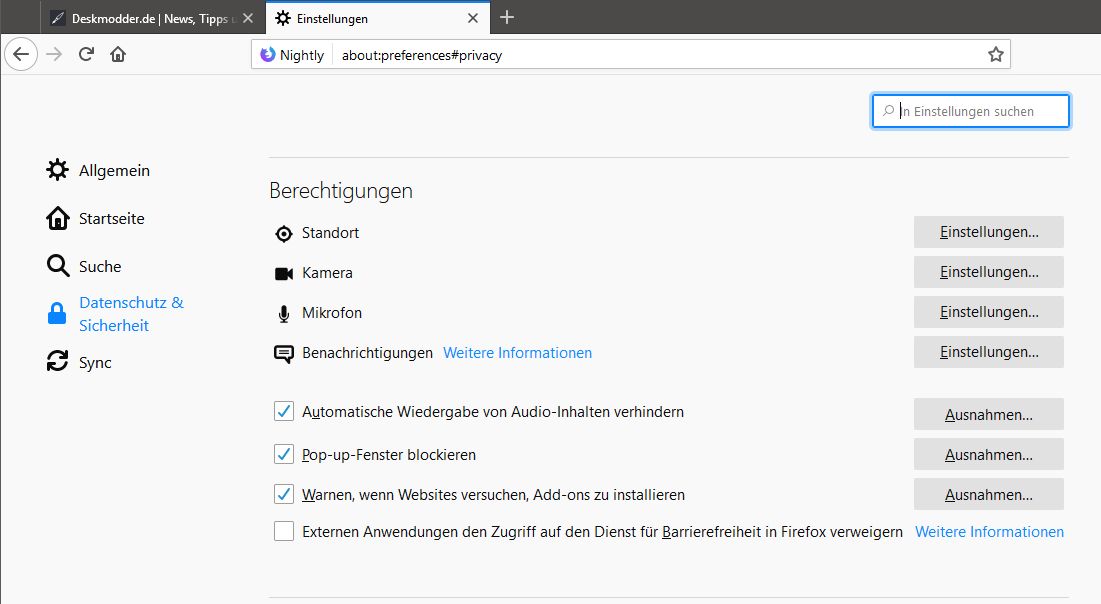
Task: Open Einstellungen for Benachrichtigungen
Action: 989,352
